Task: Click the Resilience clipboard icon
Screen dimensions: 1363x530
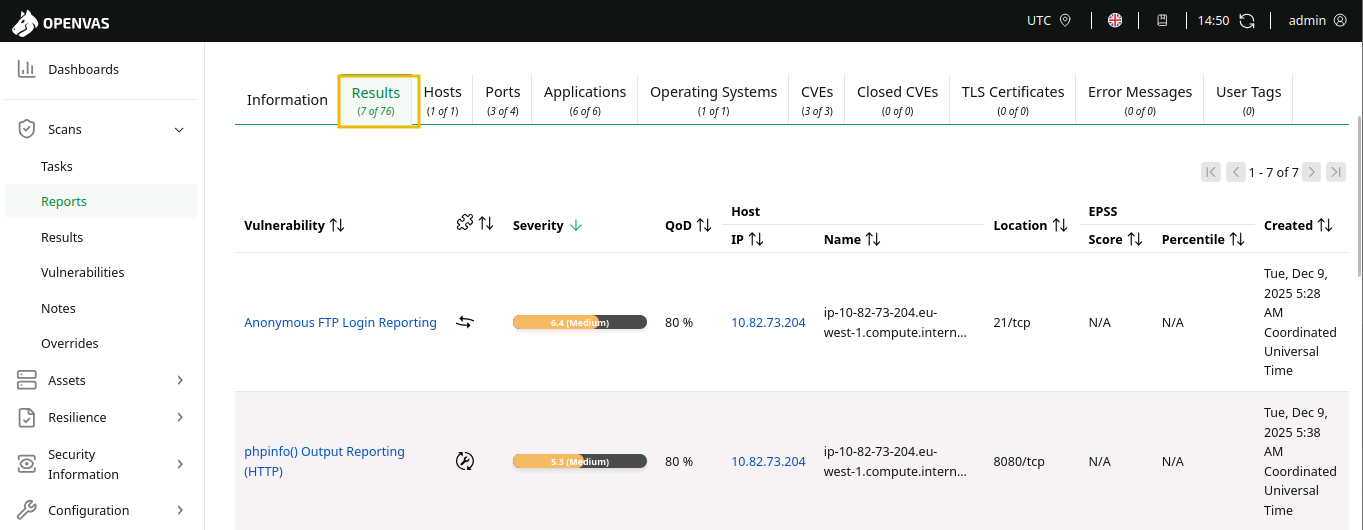Action: click(x=27, y=417)
